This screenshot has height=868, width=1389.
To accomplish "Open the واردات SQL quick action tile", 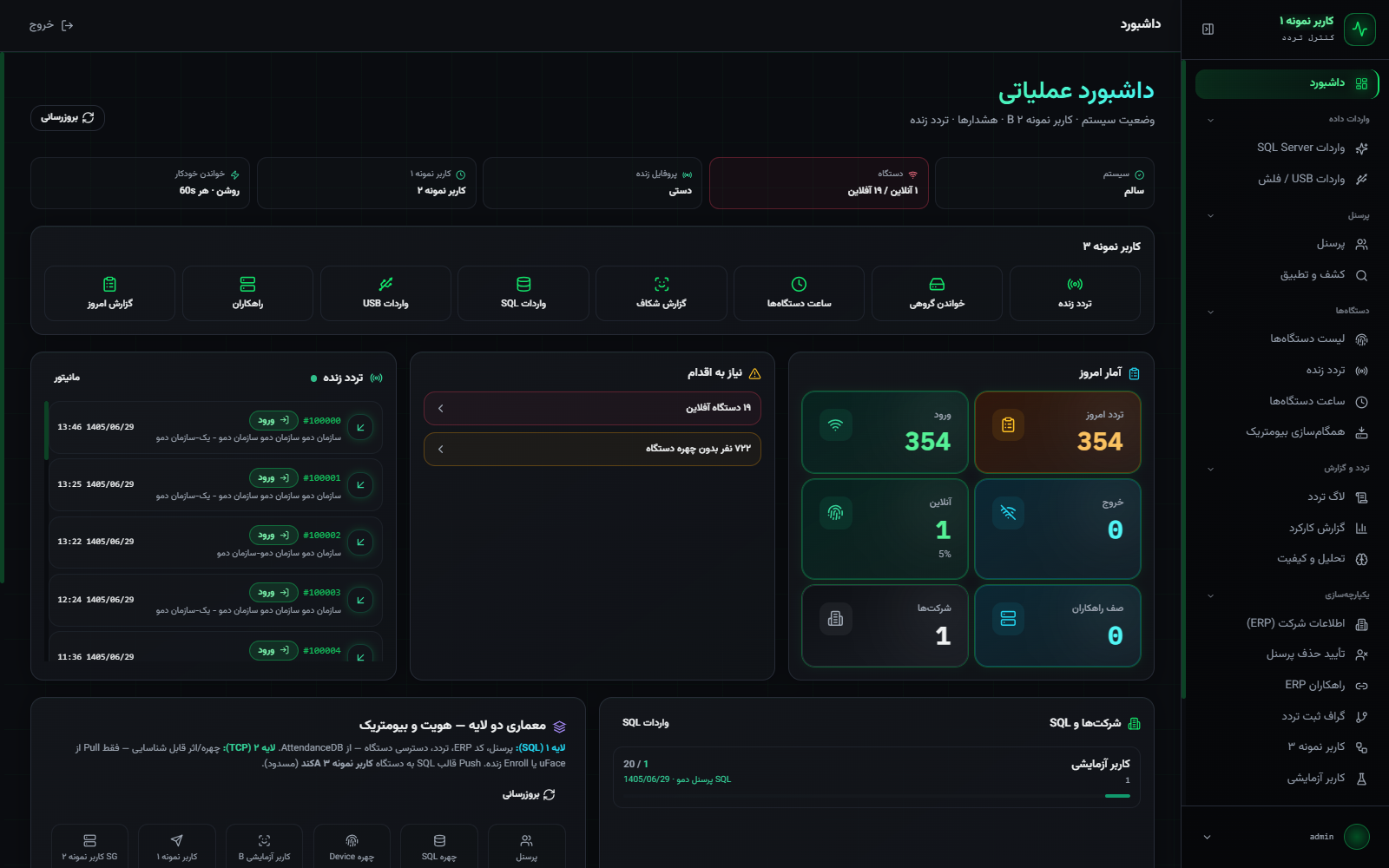I will click(x=523, y=293).
